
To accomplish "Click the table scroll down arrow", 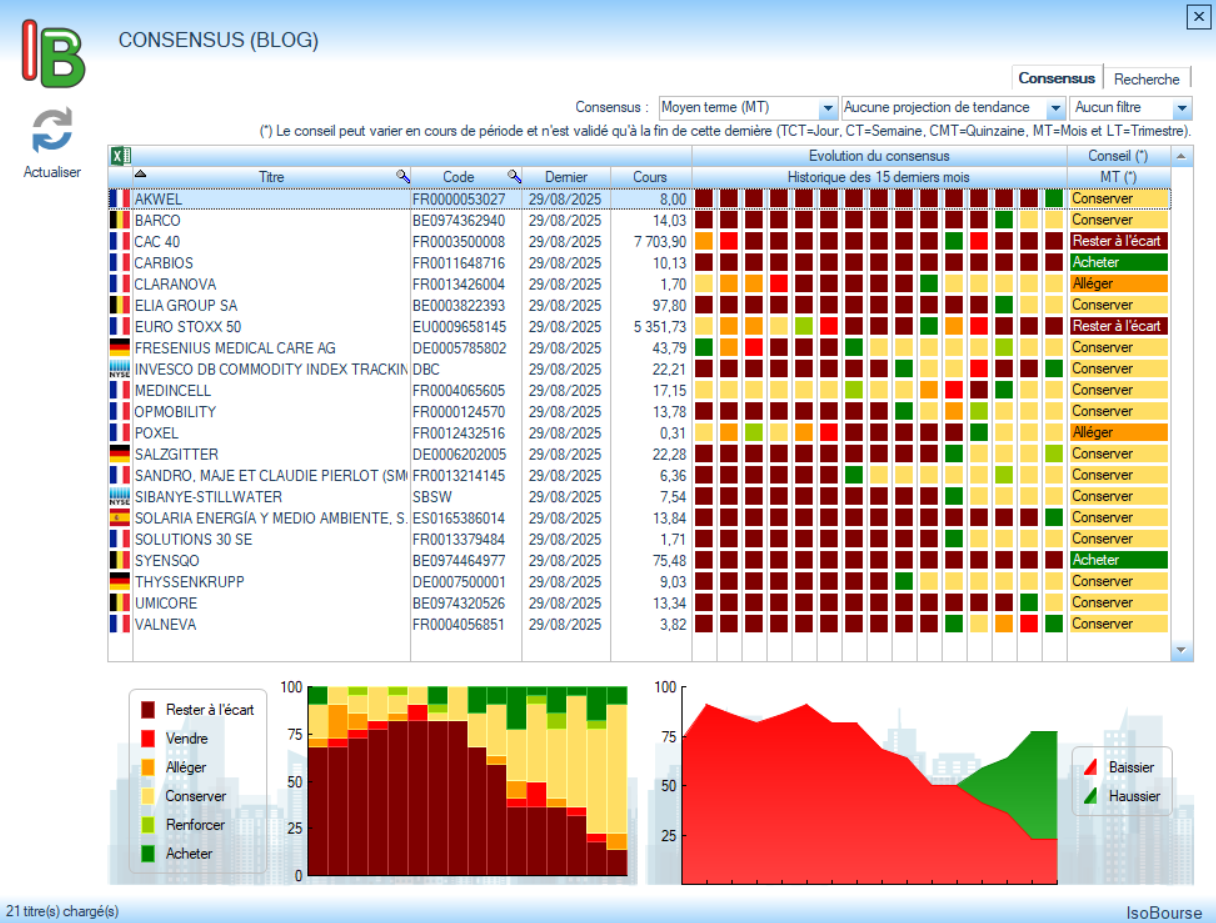I will point(1181,650).
